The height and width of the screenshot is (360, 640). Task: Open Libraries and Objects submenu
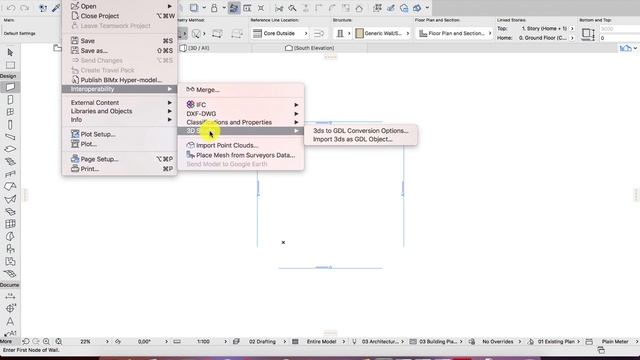tap(119, 111)
